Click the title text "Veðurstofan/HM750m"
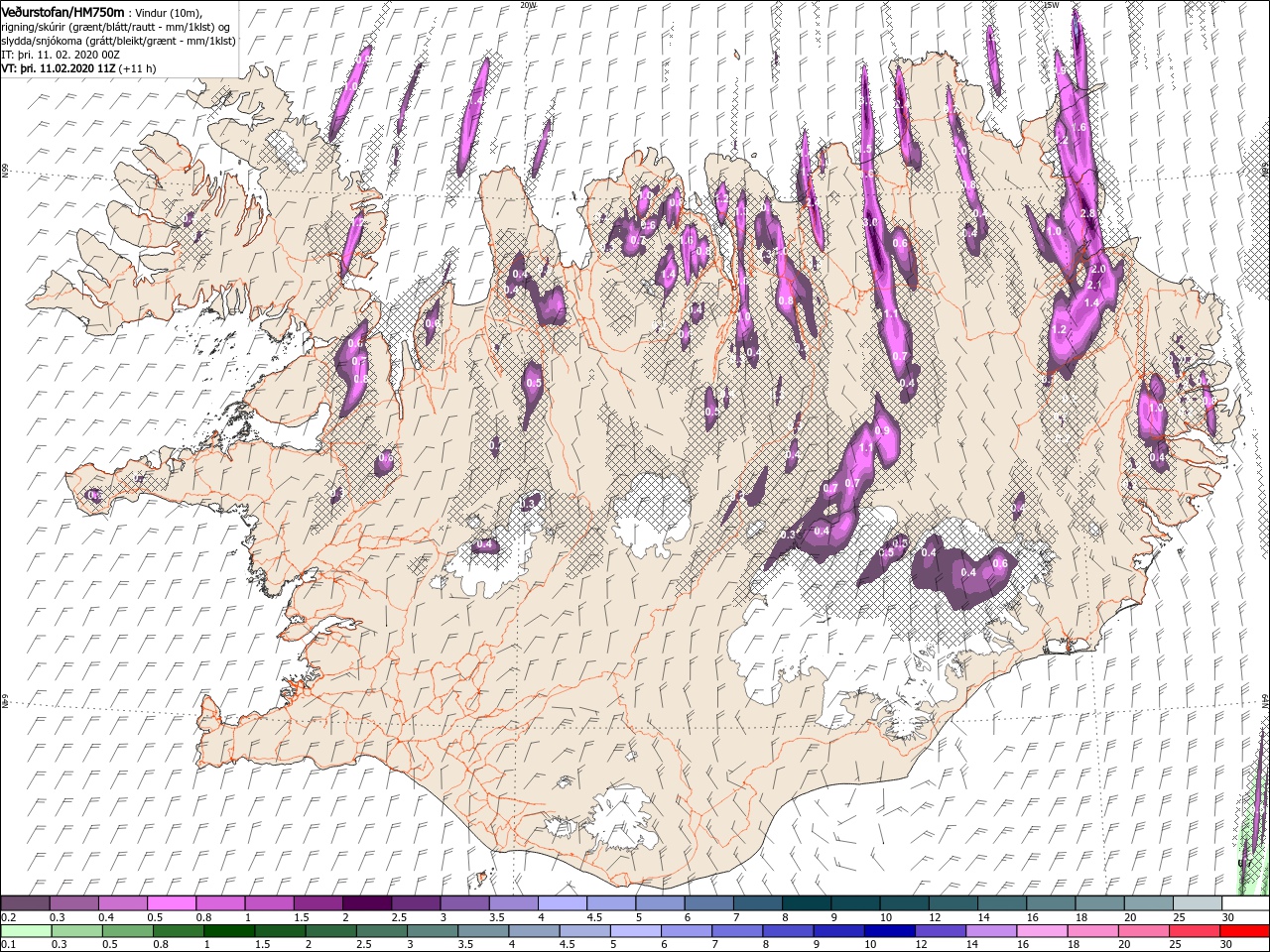Image resolution: width=1270 pixels, height=952 pixels. coord(63,11)
